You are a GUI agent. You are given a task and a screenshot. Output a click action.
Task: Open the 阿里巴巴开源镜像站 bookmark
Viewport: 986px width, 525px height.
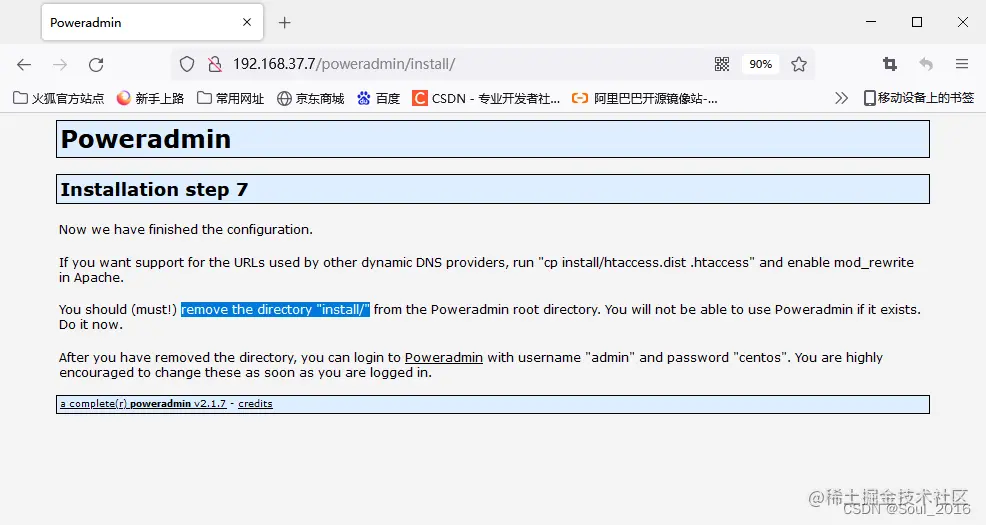[645, 98]
